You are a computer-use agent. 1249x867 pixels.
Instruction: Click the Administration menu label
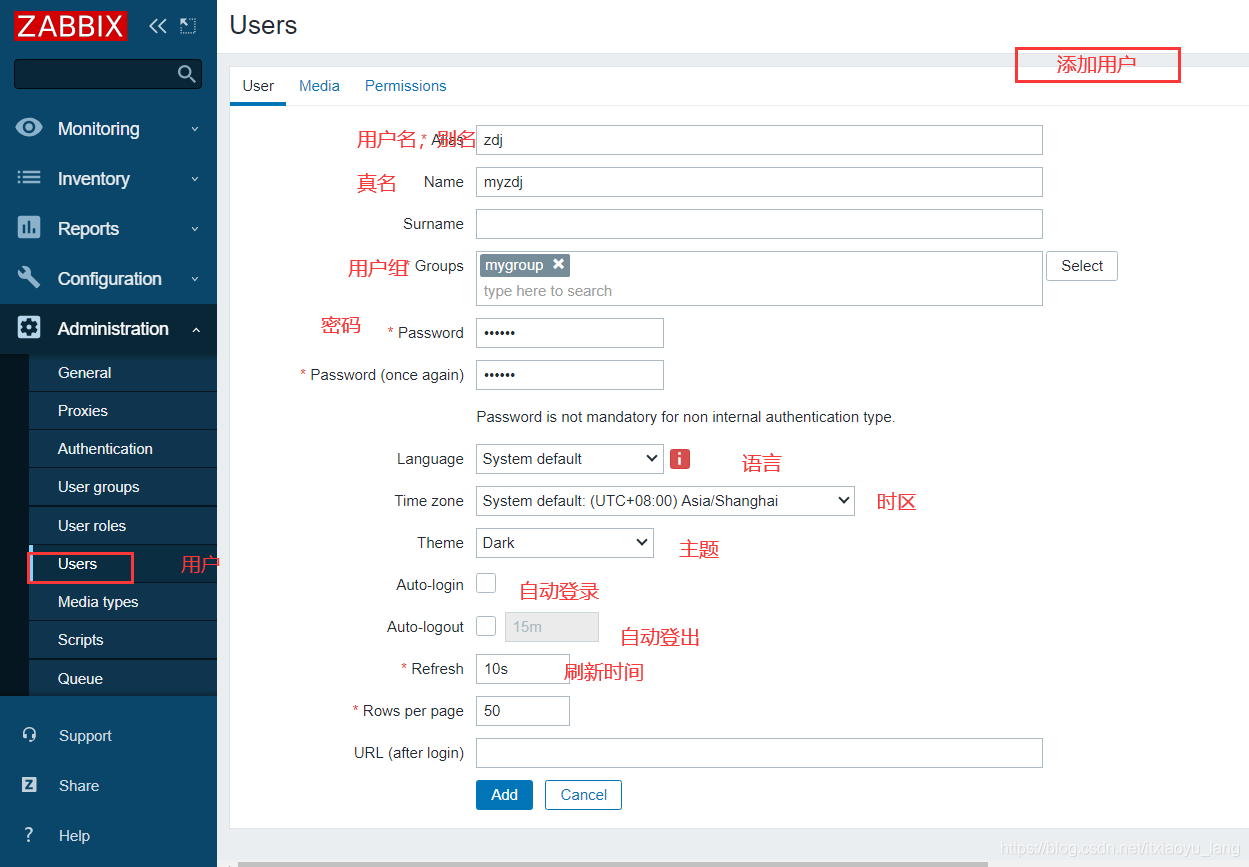point(113,329)
